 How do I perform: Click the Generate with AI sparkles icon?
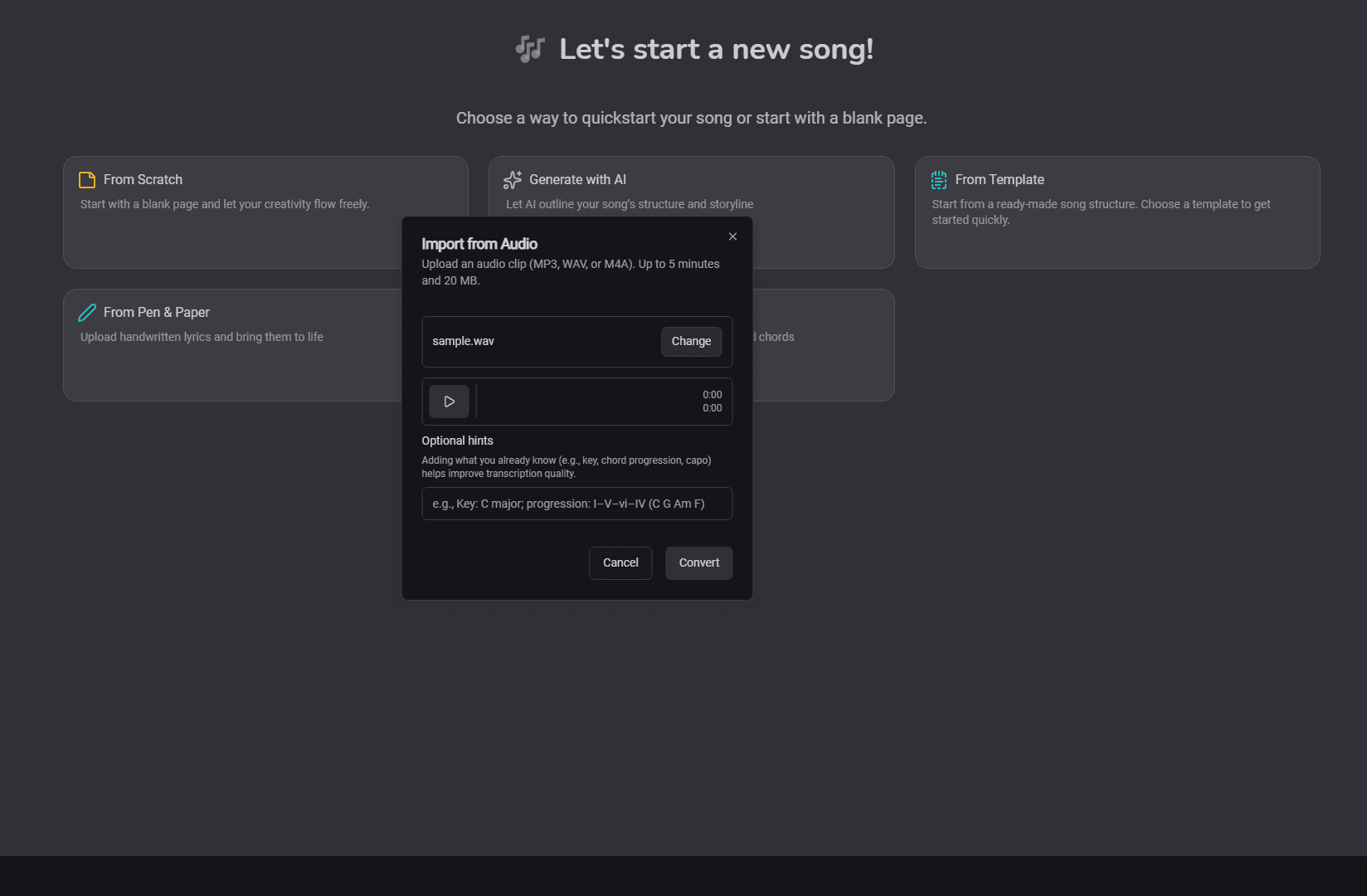tap(512, 179)
